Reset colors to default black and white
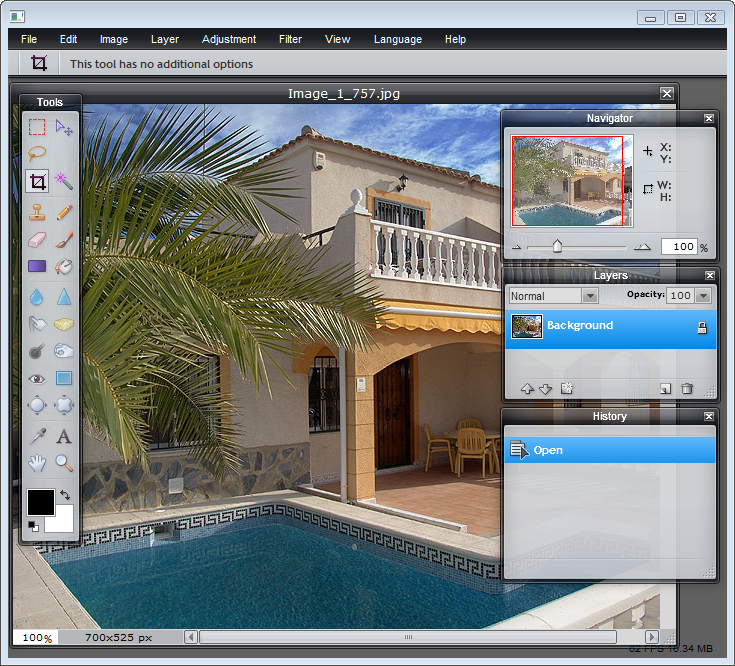Screen dimensions: 735x666 point(33,526)
